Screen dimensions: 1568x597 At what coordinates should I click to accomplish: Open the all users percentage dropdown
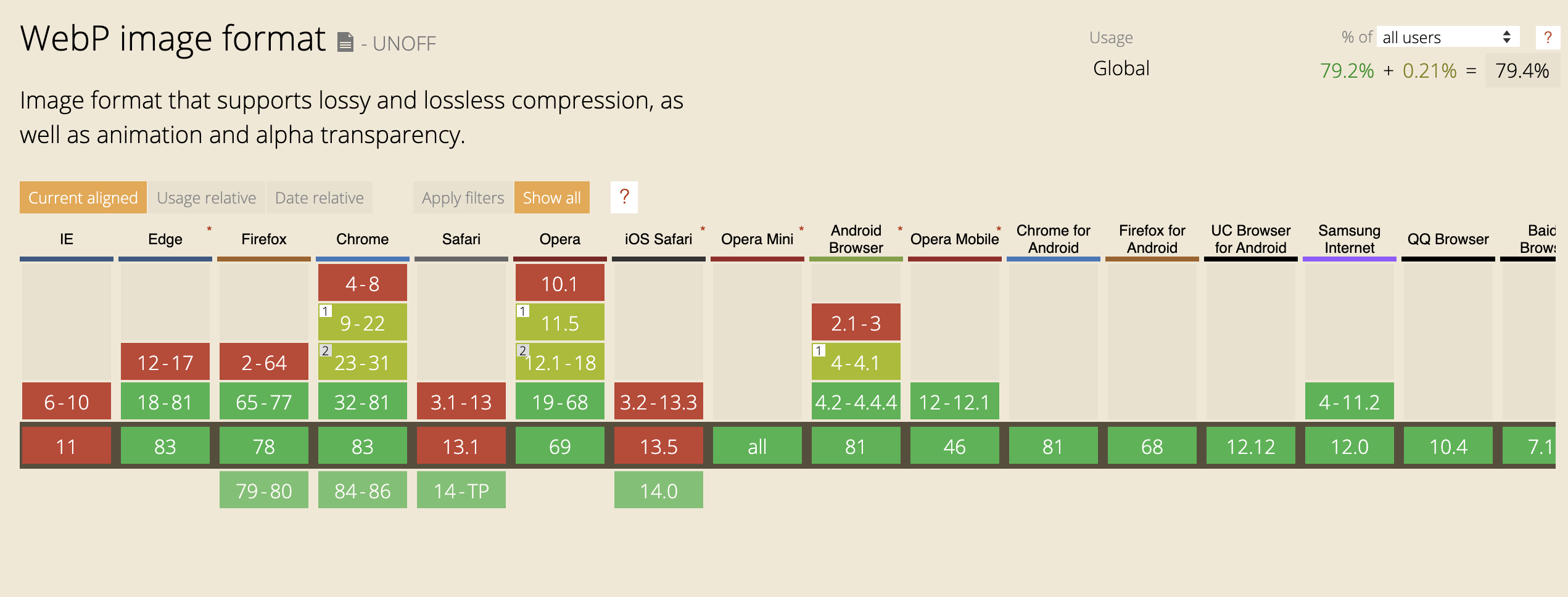click(1446, 37)
